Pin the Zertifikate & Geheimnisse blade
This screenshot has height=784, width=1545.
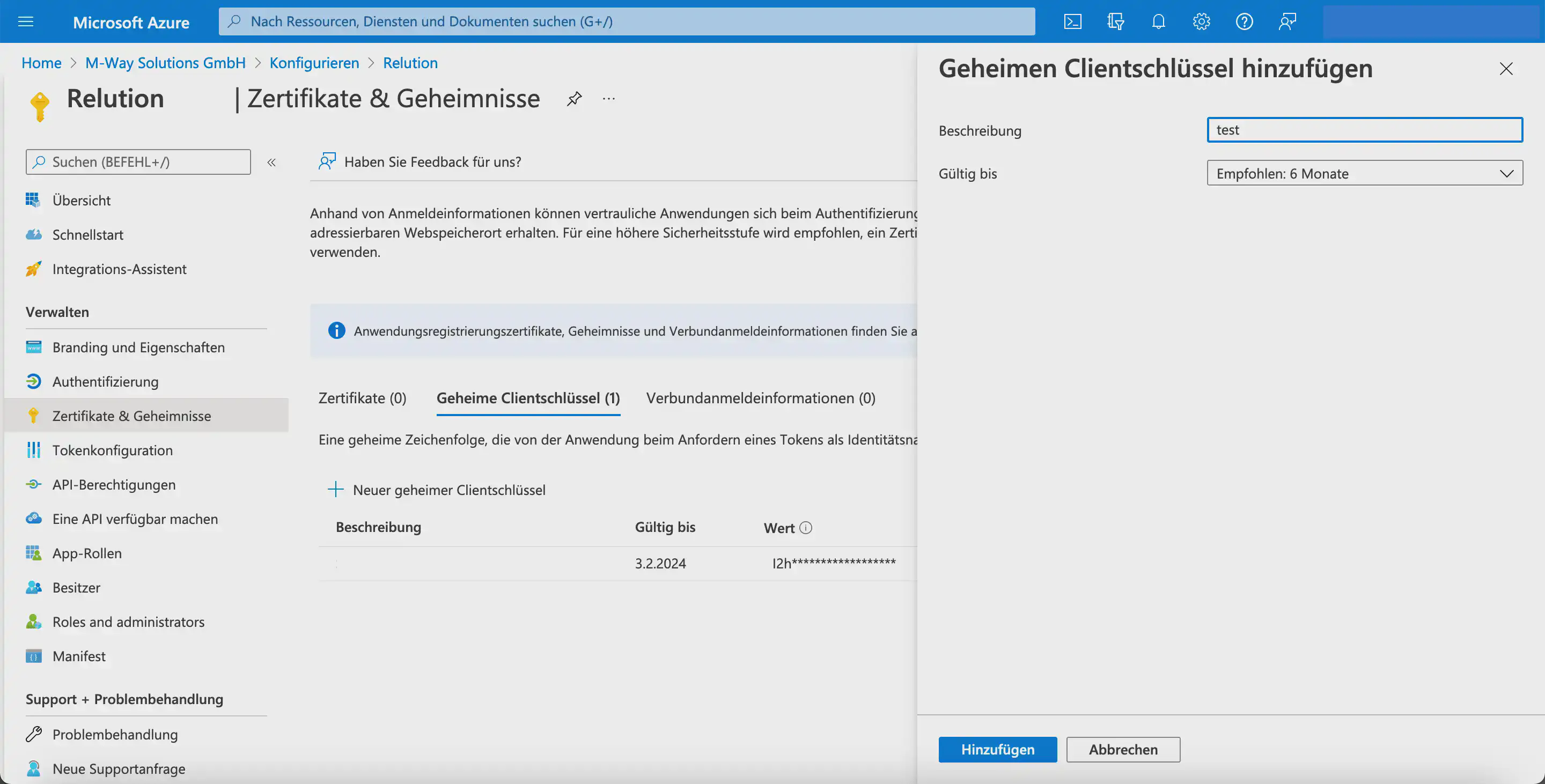point(574,98)
